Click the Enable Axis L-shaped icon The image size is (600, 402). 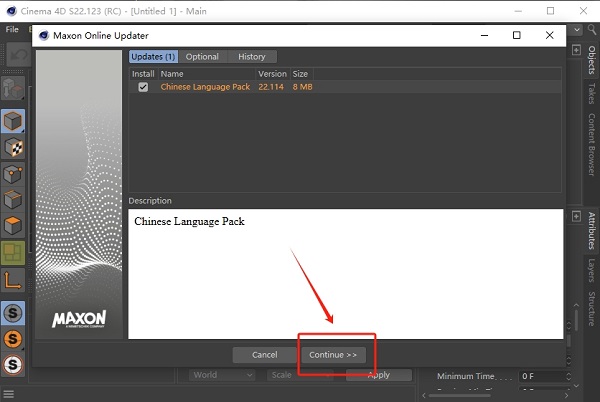coord(13,279)
